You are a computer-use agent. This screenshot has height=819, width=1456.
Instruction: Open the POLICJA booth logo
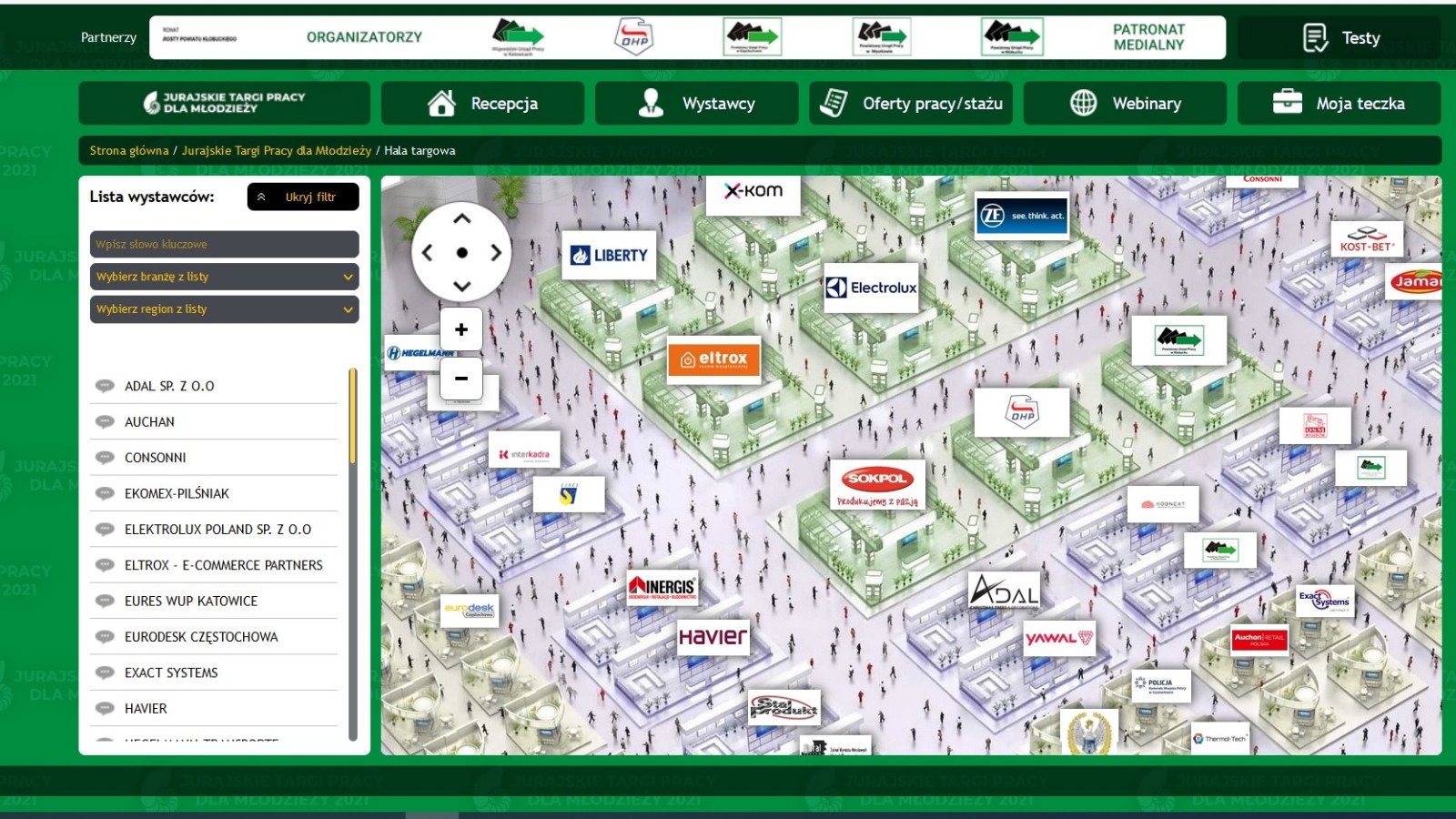[1160, 686]
